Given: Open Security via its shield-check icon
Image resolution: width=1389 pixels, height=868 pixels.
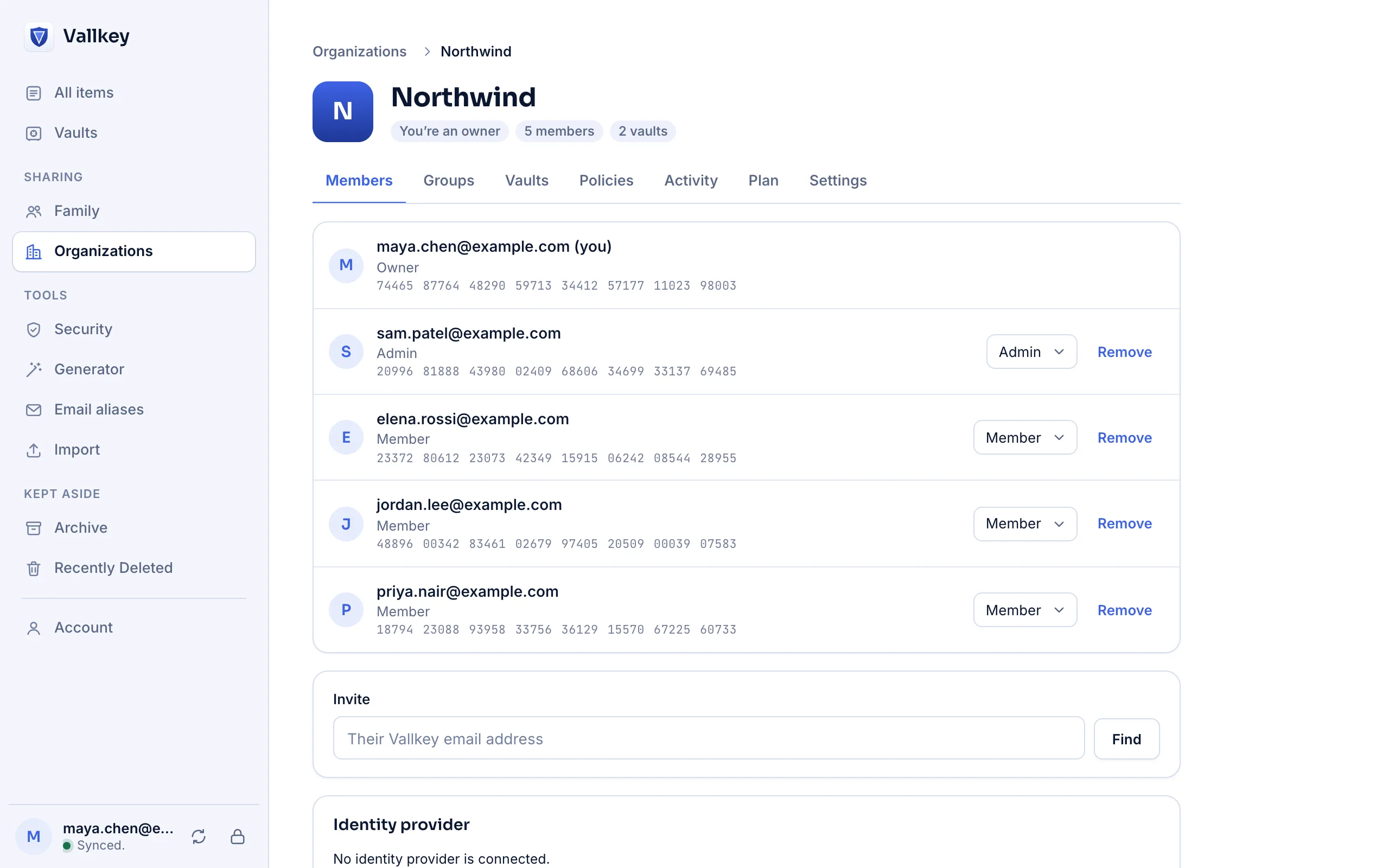Looking at the screenshot, I should (34, 329).
